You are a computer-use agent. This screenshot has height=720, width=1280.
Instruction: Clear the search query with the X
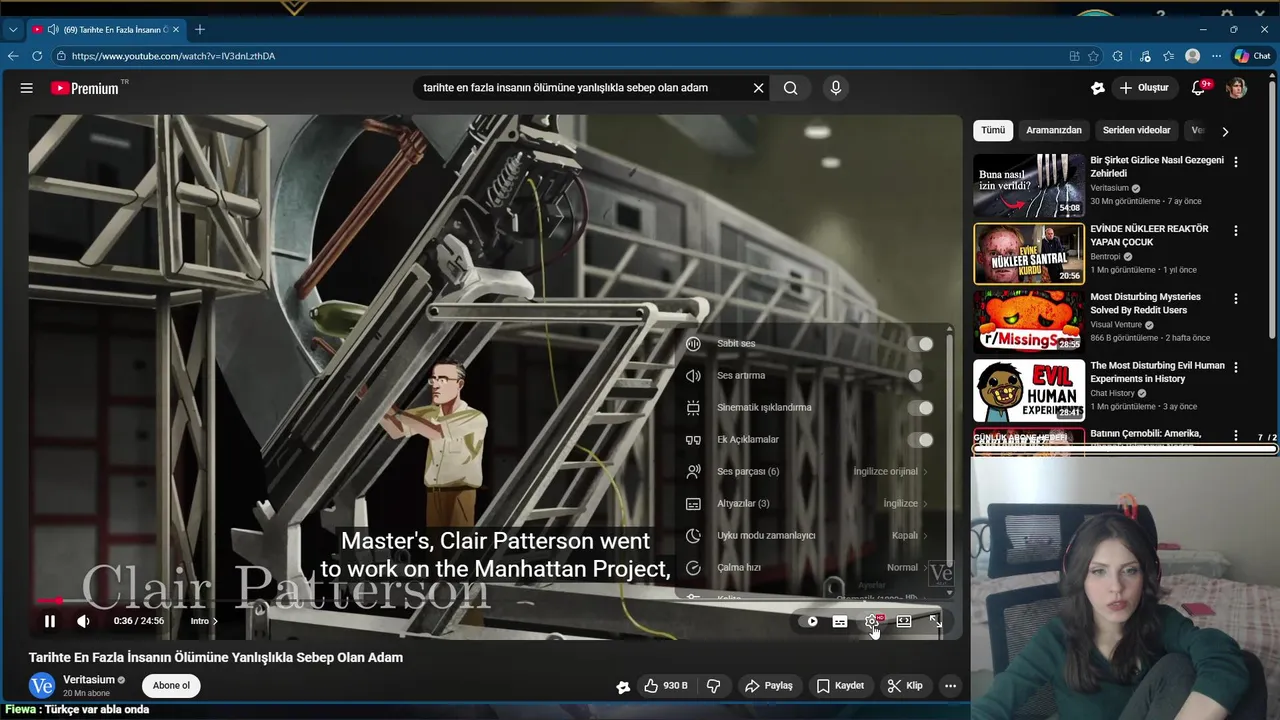758,88
